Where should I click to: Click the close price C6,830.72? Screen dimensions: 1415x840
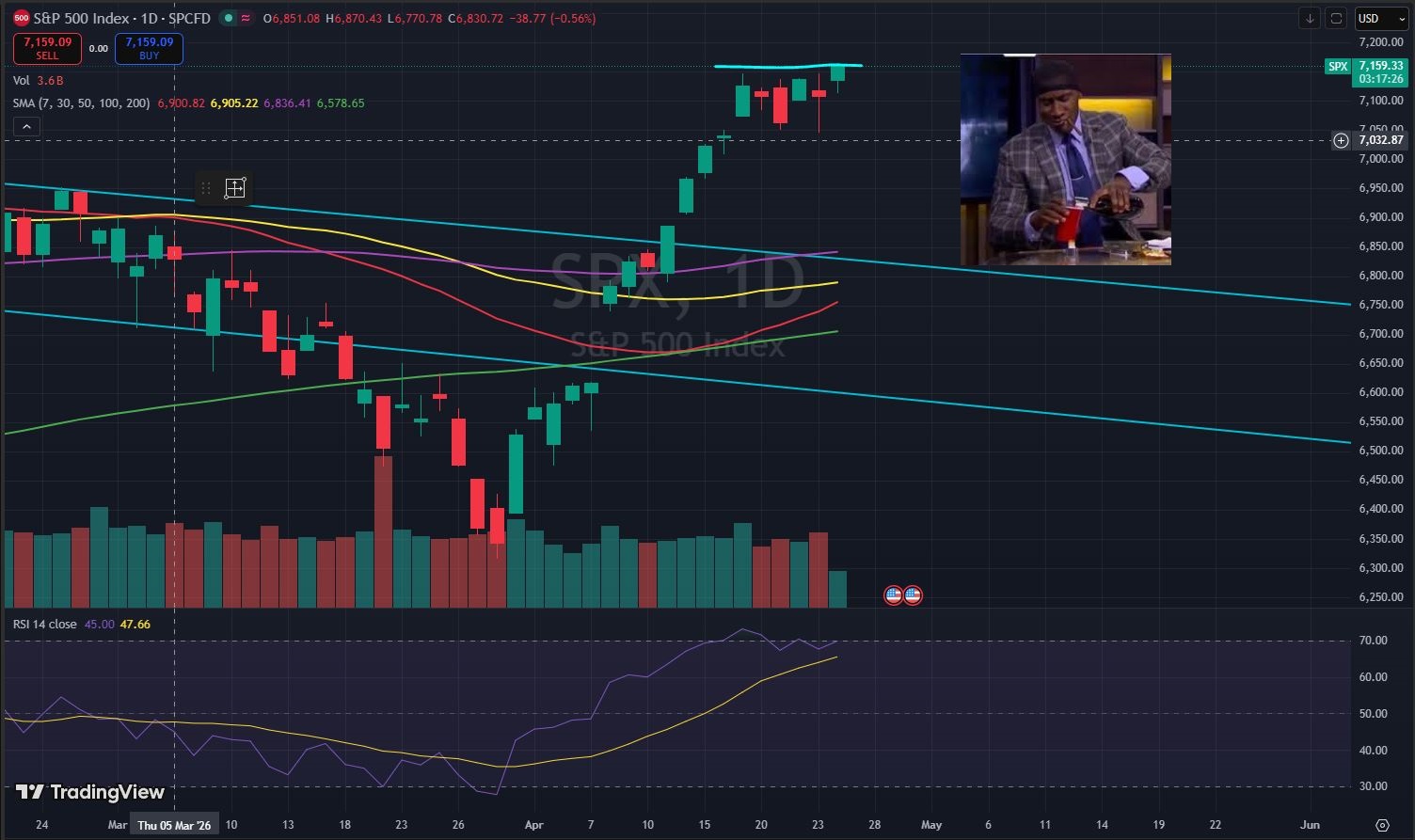475,19
